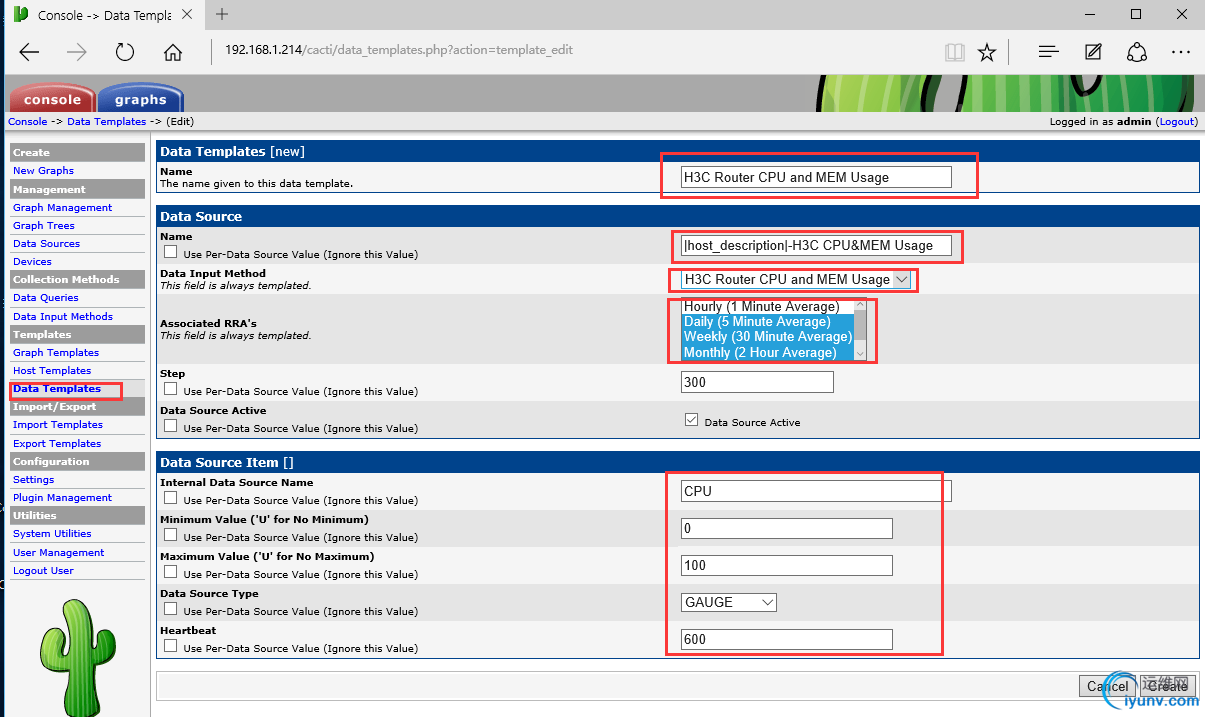The image size is (1205, 717).
Task: Toggle per-data source value for Minimum Value
Action: (171, 536)
